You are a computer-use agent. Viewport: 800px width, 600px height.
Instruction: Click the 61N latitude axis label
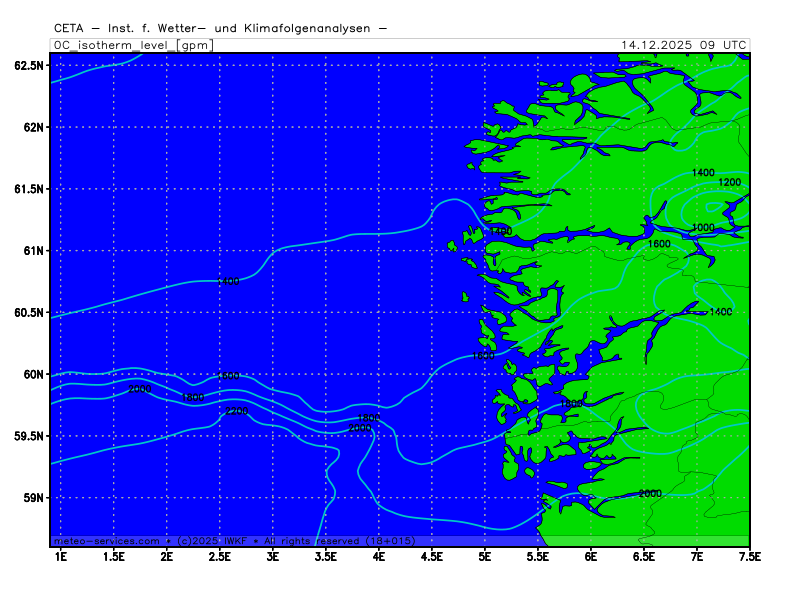pyautogui.click(x=35, y=251)
